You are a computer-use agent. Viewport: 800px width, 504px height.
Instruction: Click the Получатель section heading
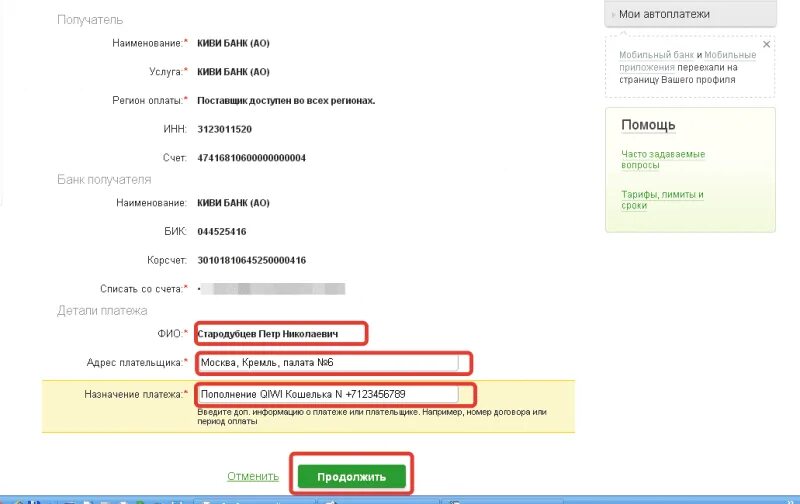click(90, 20)
